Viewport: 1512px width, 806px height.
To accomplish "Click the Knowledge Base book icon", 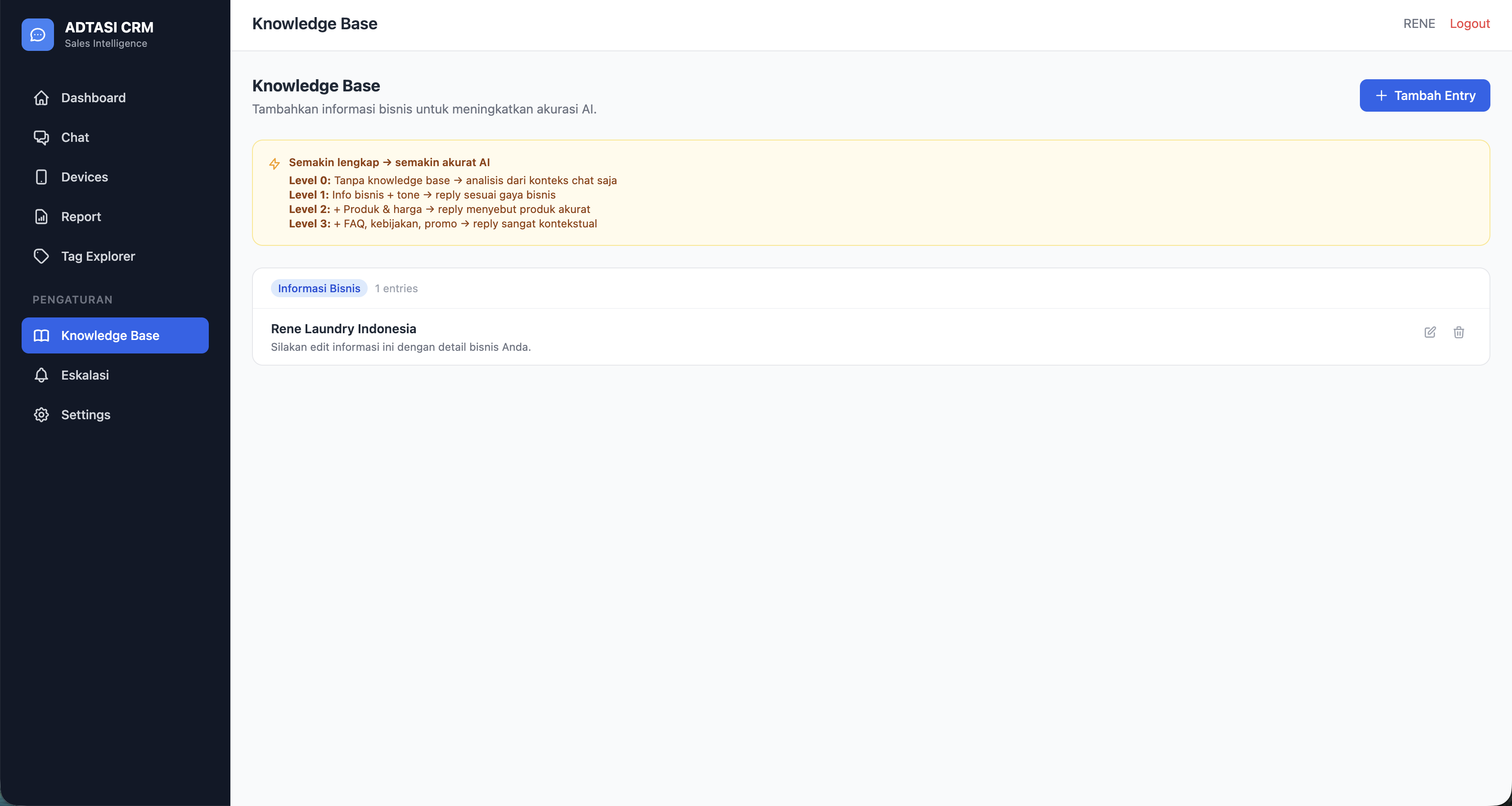I will (x=41, y=335).
